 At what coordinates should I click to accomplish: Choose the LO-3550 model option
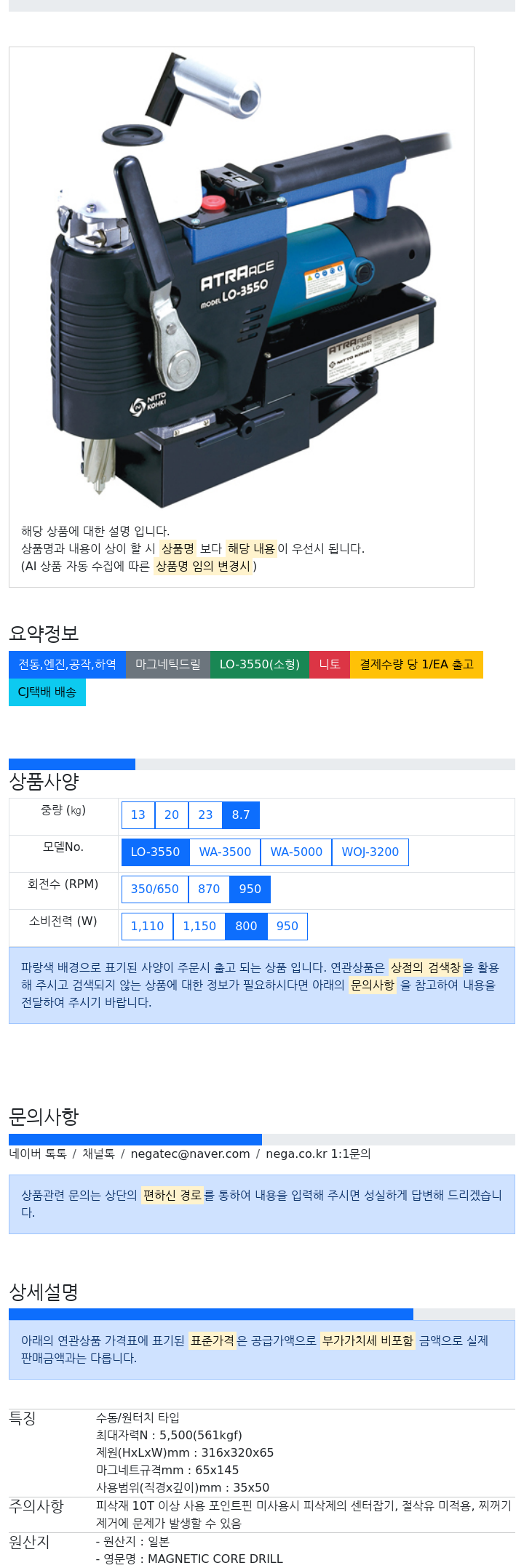tap(155, 852)
